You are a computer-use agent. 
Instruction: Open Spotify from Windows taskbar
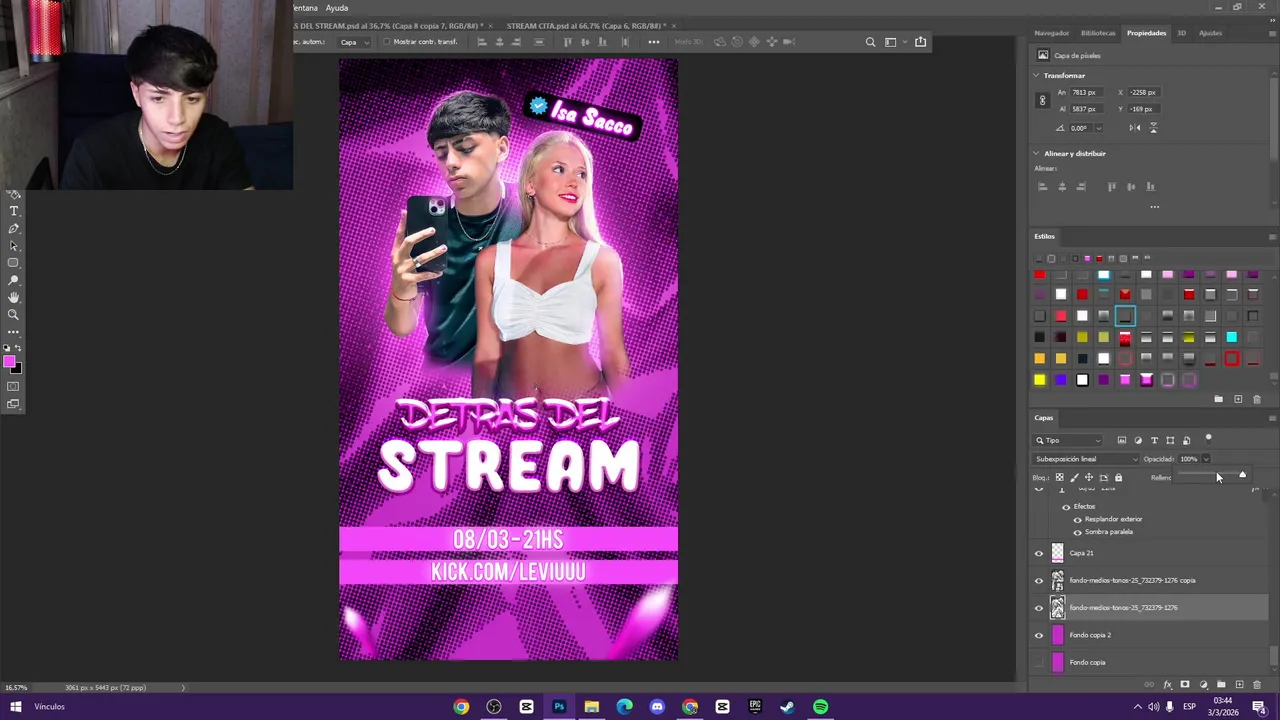820,707
